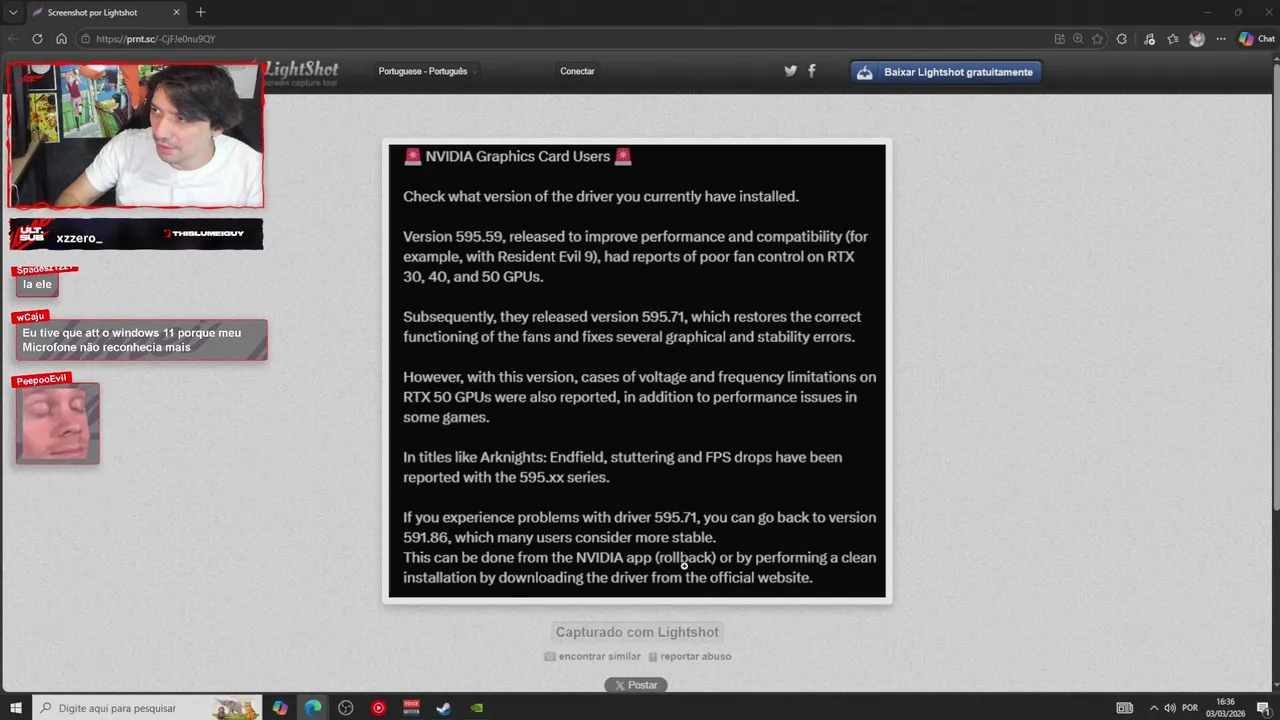Open NVIDIA app from the taskbar
This screenshot has width=1280, height=720.
(477, 708)
